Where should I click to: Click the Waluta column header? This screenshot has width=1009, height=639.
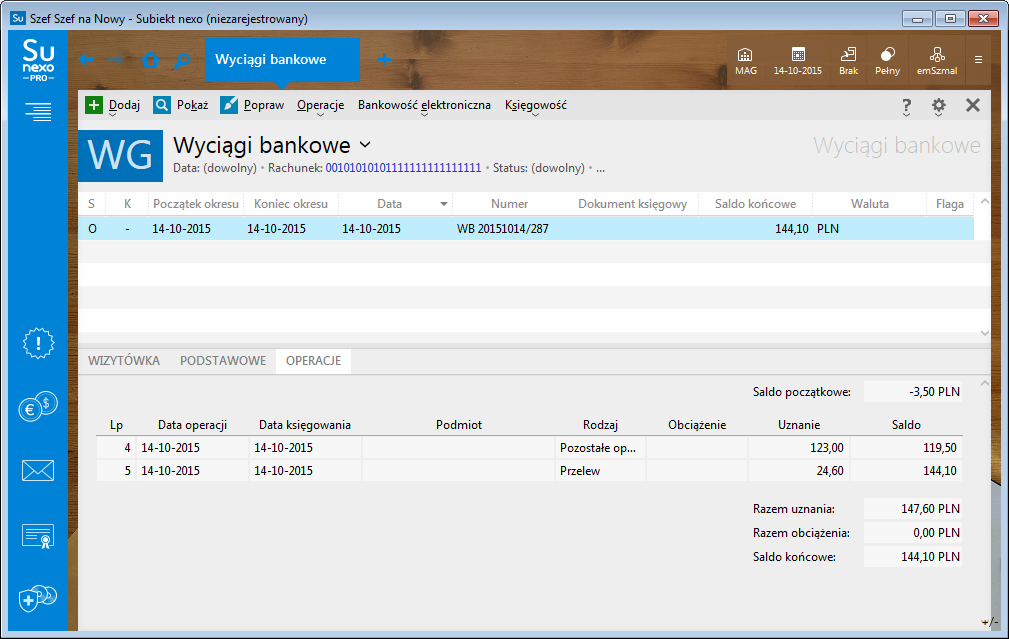pyautogui.click(x=869, y=204)
